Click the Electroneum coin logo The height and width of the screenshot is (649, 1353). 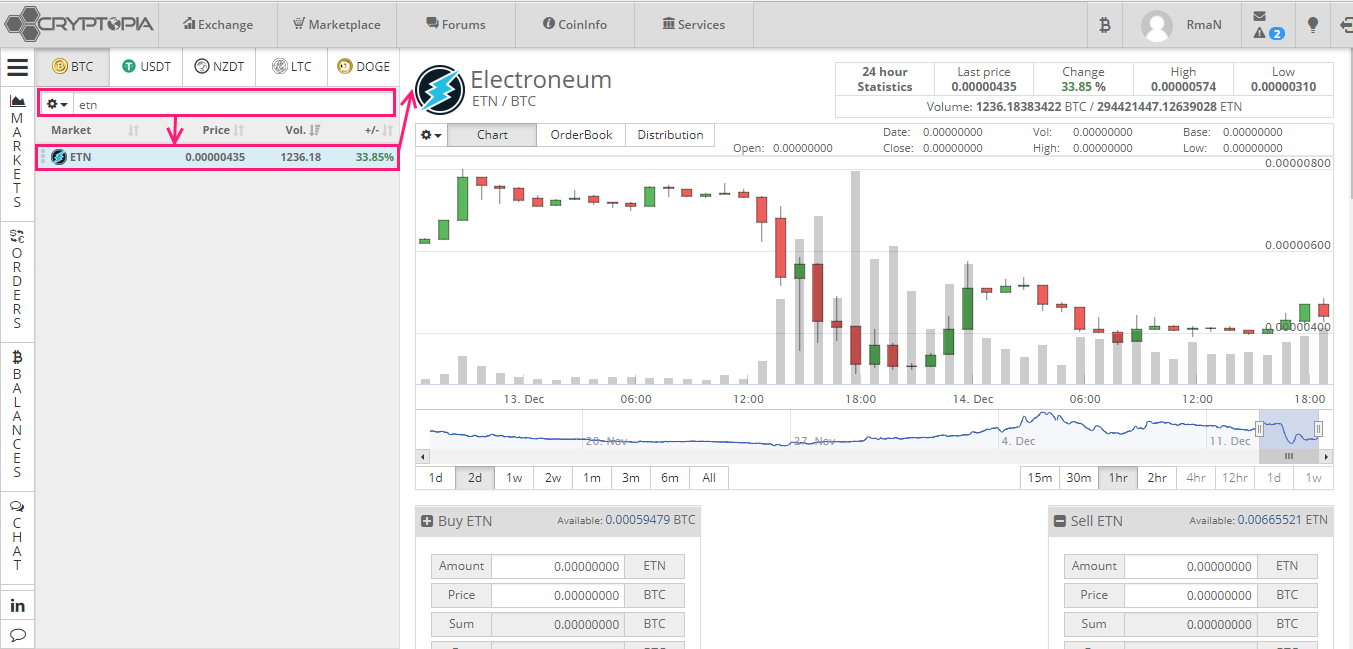pos(439,89)
